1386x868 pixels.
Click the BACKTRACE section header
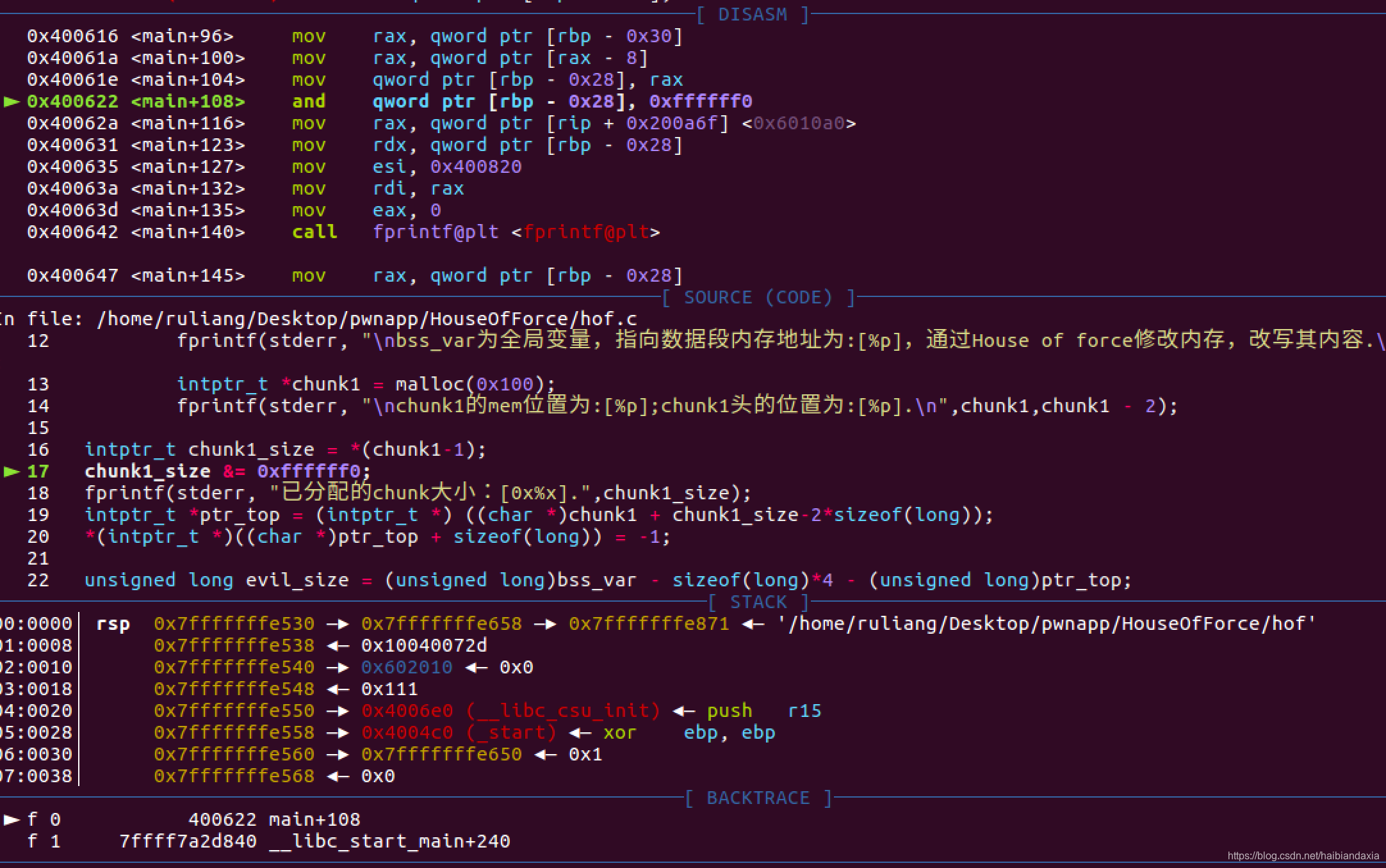[758, 798]
